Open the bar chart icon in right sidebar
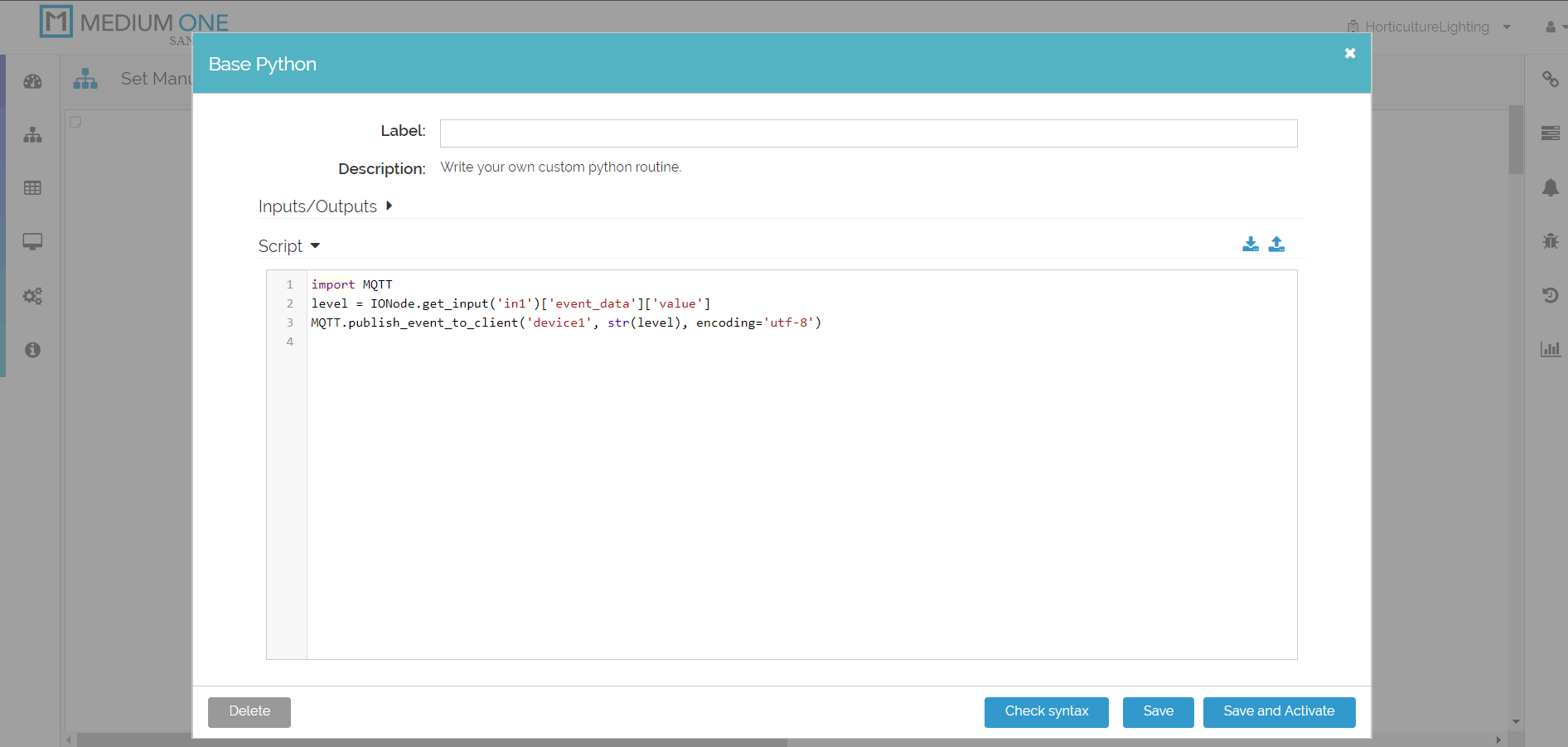Viewport: 1568px width, 747px height. [x=1550, y=349]
